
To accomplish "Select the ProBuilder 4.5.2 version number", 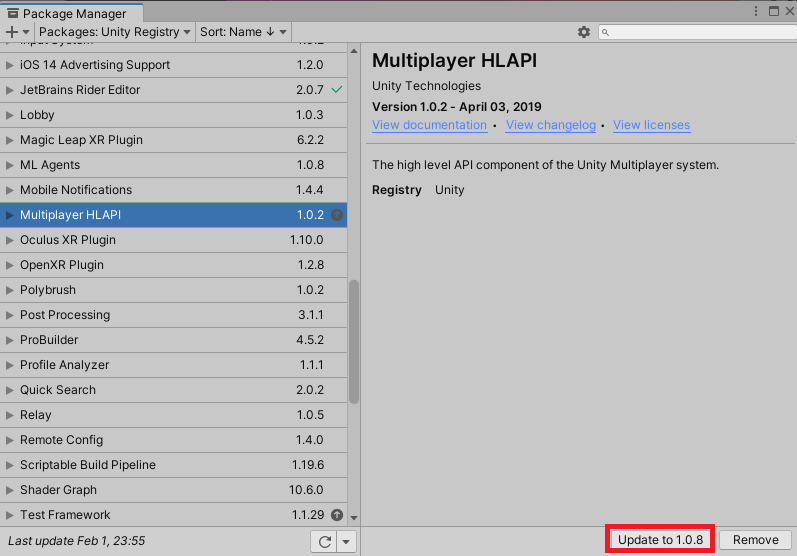I will tap(310, 340).
